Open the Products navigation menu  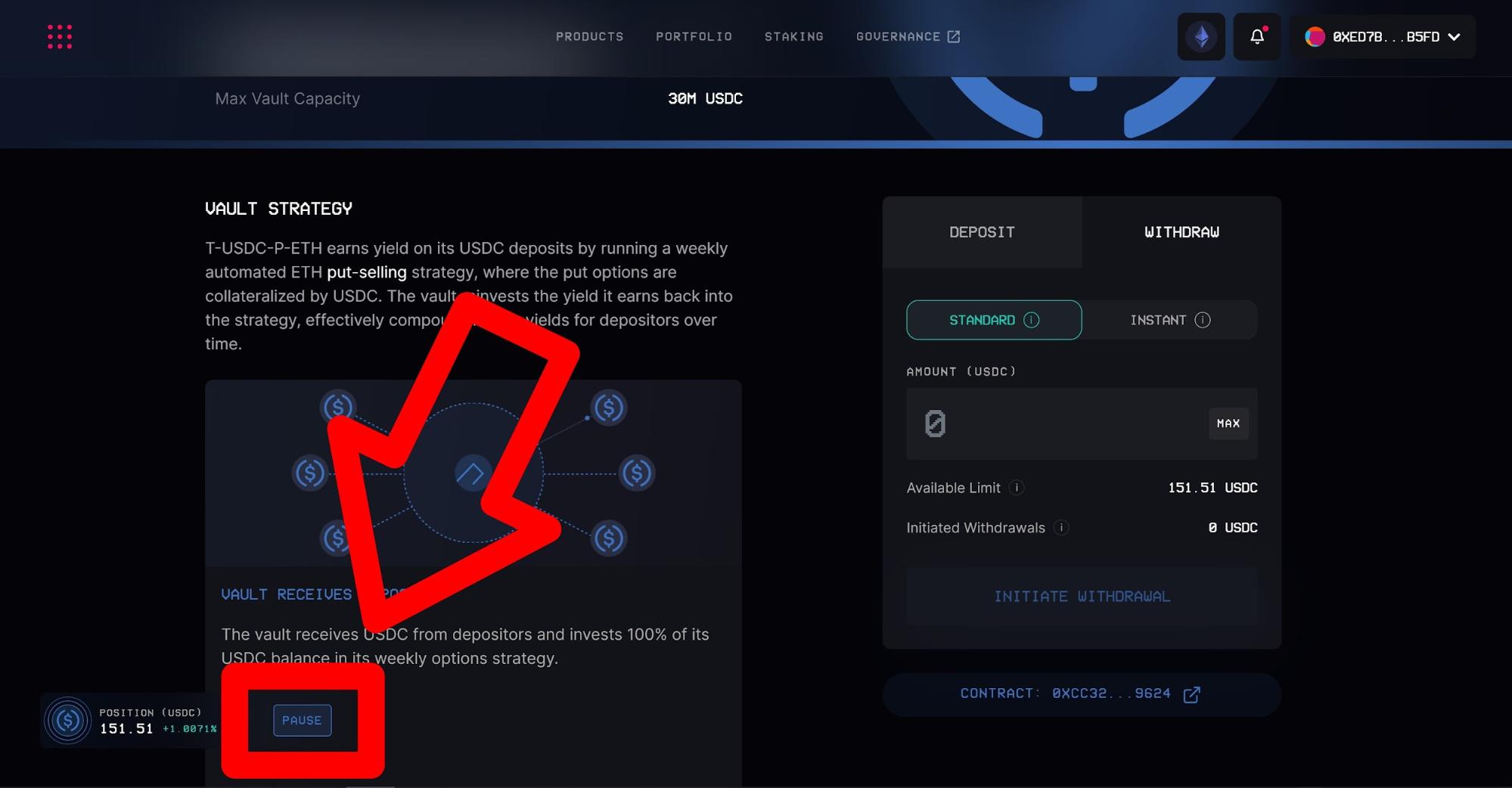click(589, 36)
